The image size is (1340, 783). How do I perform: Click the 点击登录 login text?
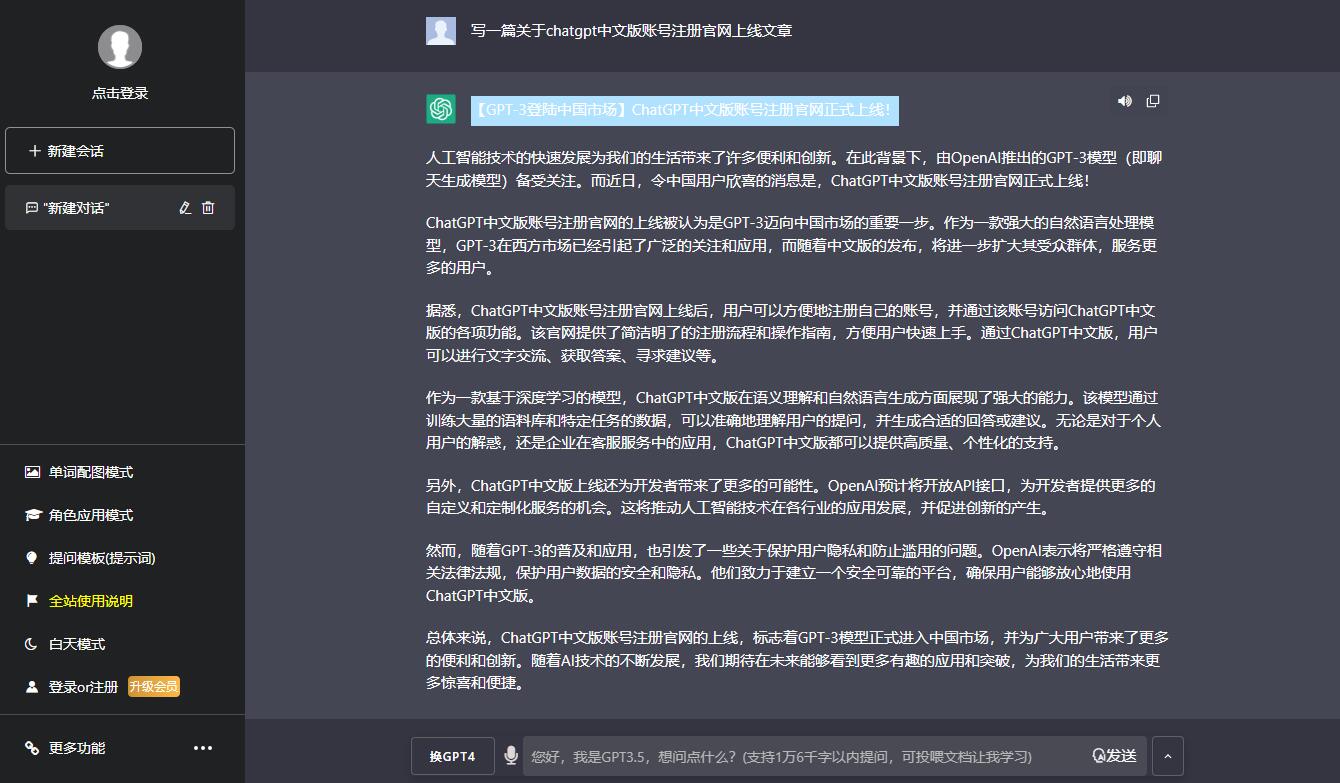click(120, 93)
